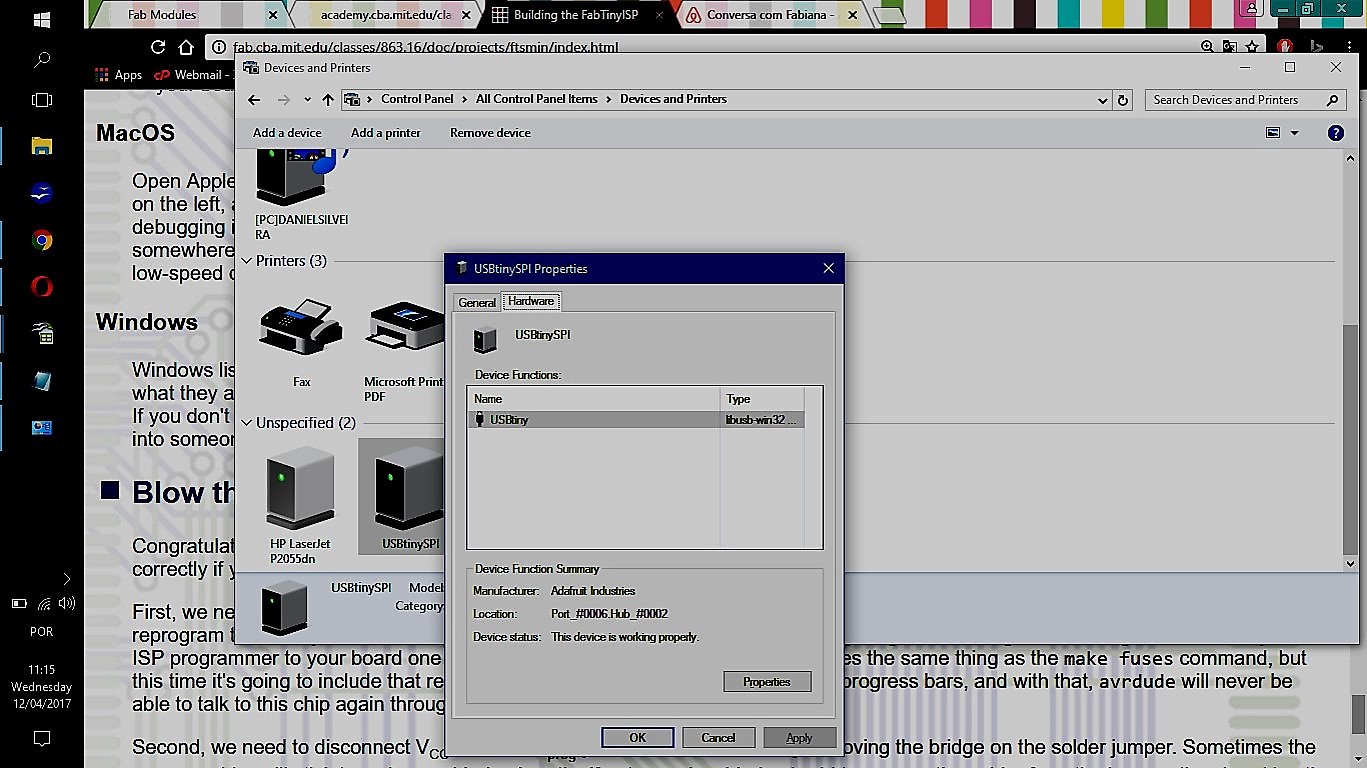
Task: Go to Chrome's home page
Action: click(x=186, y=47)
